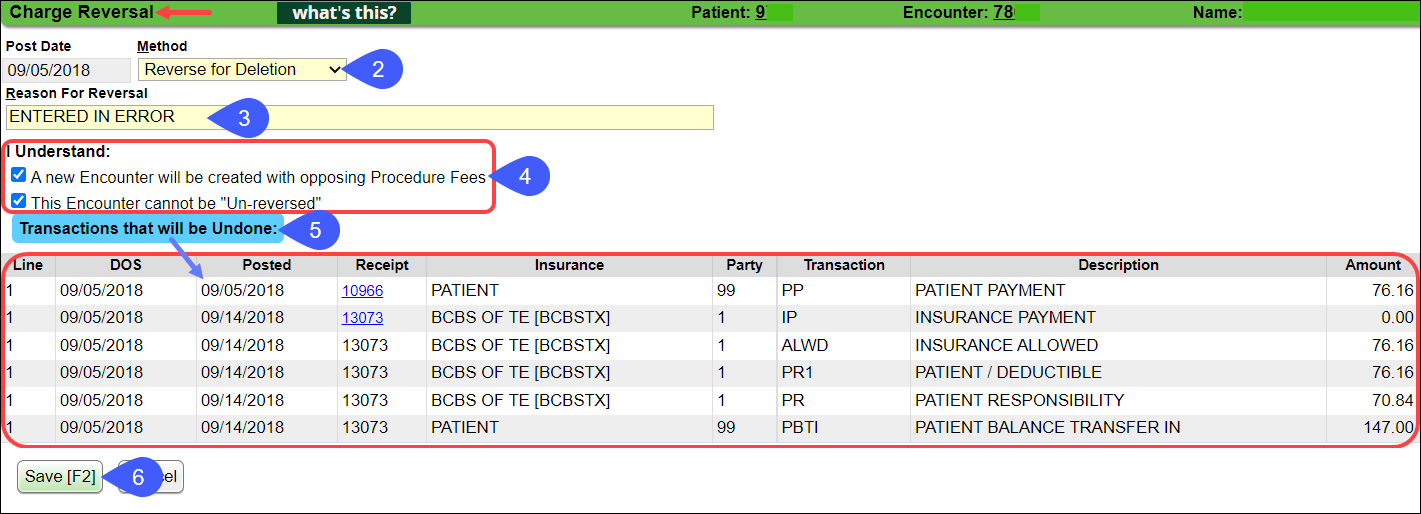The image size is (1421, 514).
Task: Uncheck the cannot be Un-reversed checkbox
Action: click(18, 201)
